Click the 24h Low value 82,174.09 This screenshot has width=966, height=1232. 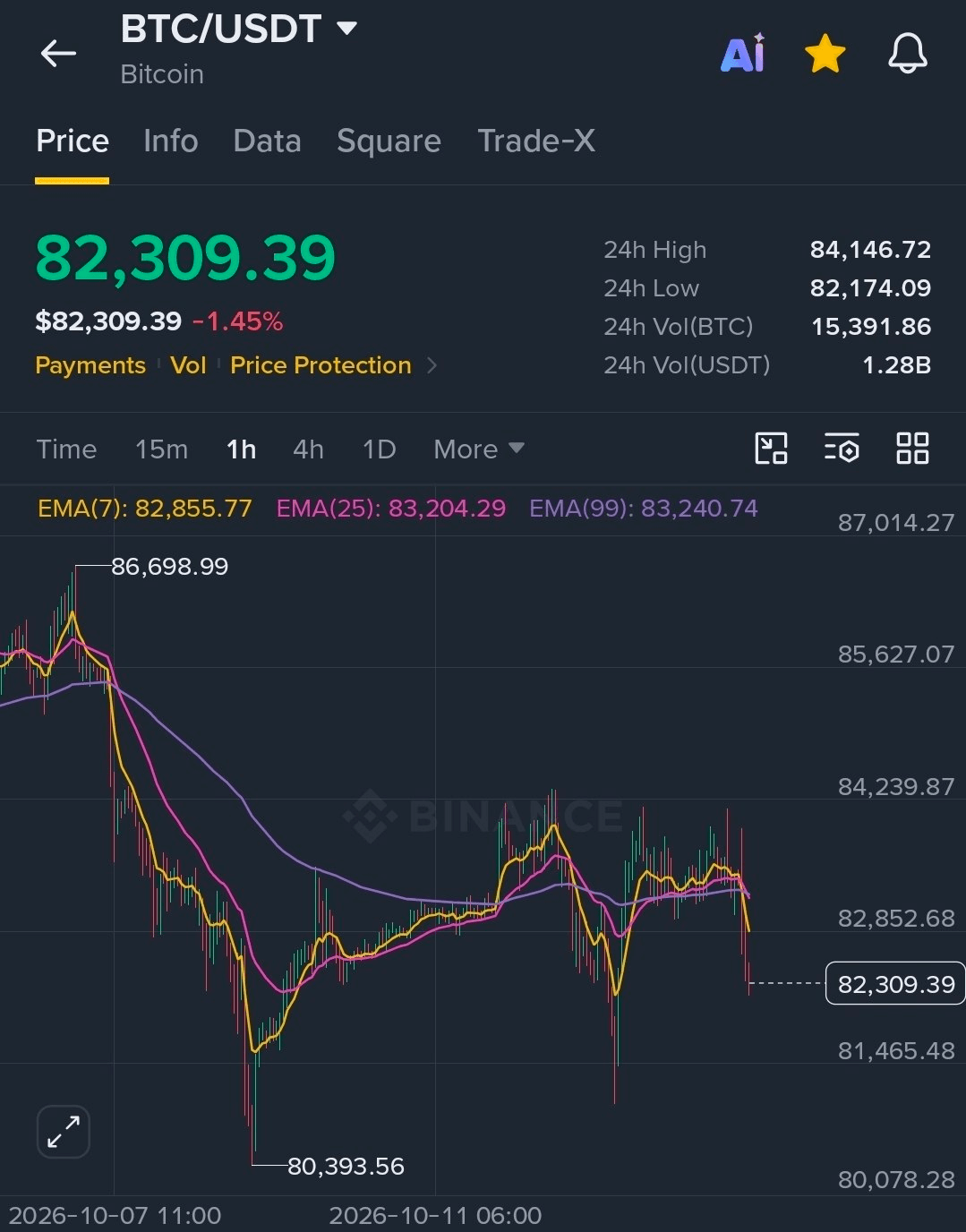tap(870, 288)
